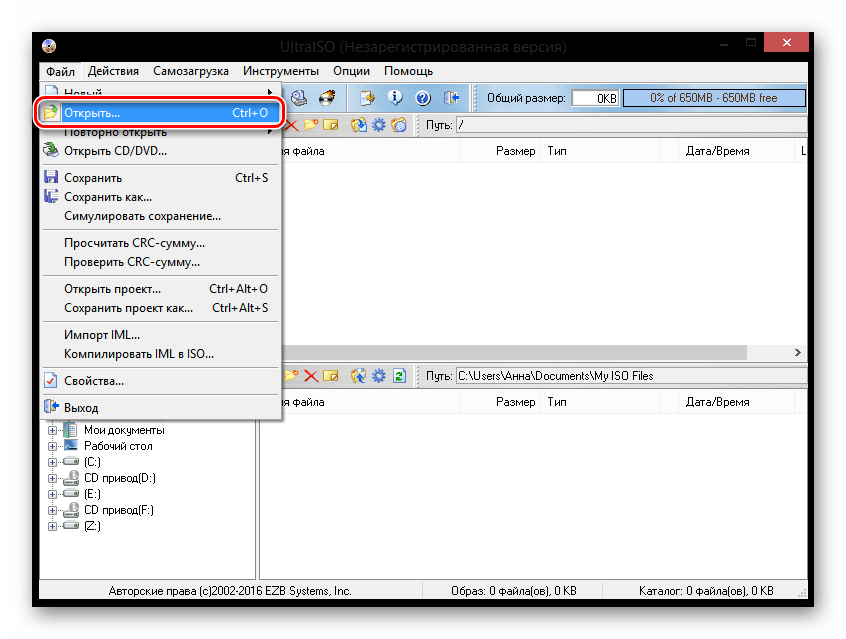Click the rename icon in the lower local toolbar
The image size is (846, 639).
330,376
